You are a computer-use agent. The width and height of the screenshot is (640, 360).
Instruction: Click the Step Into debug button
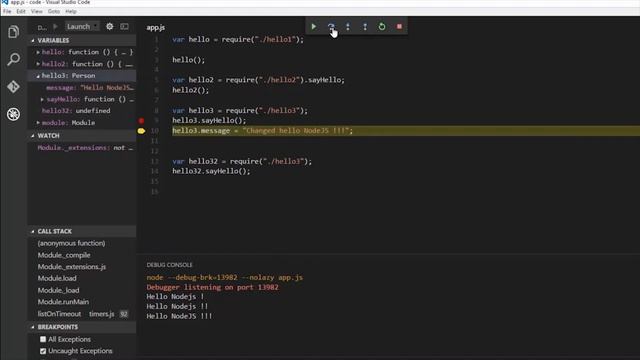[348, 27]
